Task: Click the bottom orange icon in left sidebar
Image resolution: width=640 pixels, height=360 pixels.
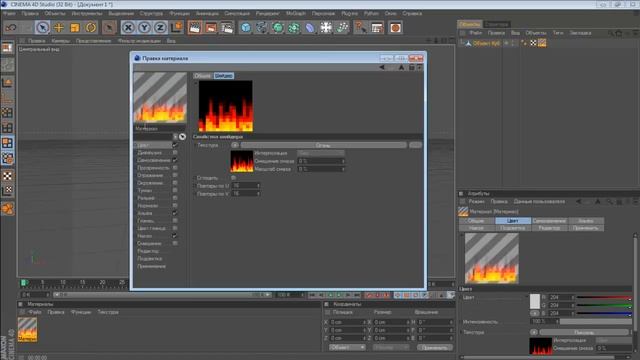Action: click(x=7, y=209)
